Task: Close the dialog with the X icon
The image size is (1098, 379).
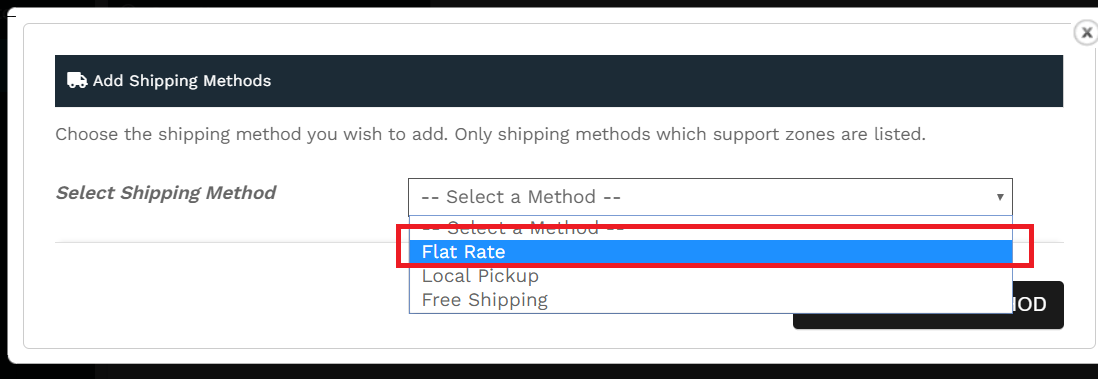Action: [1086, 33]
